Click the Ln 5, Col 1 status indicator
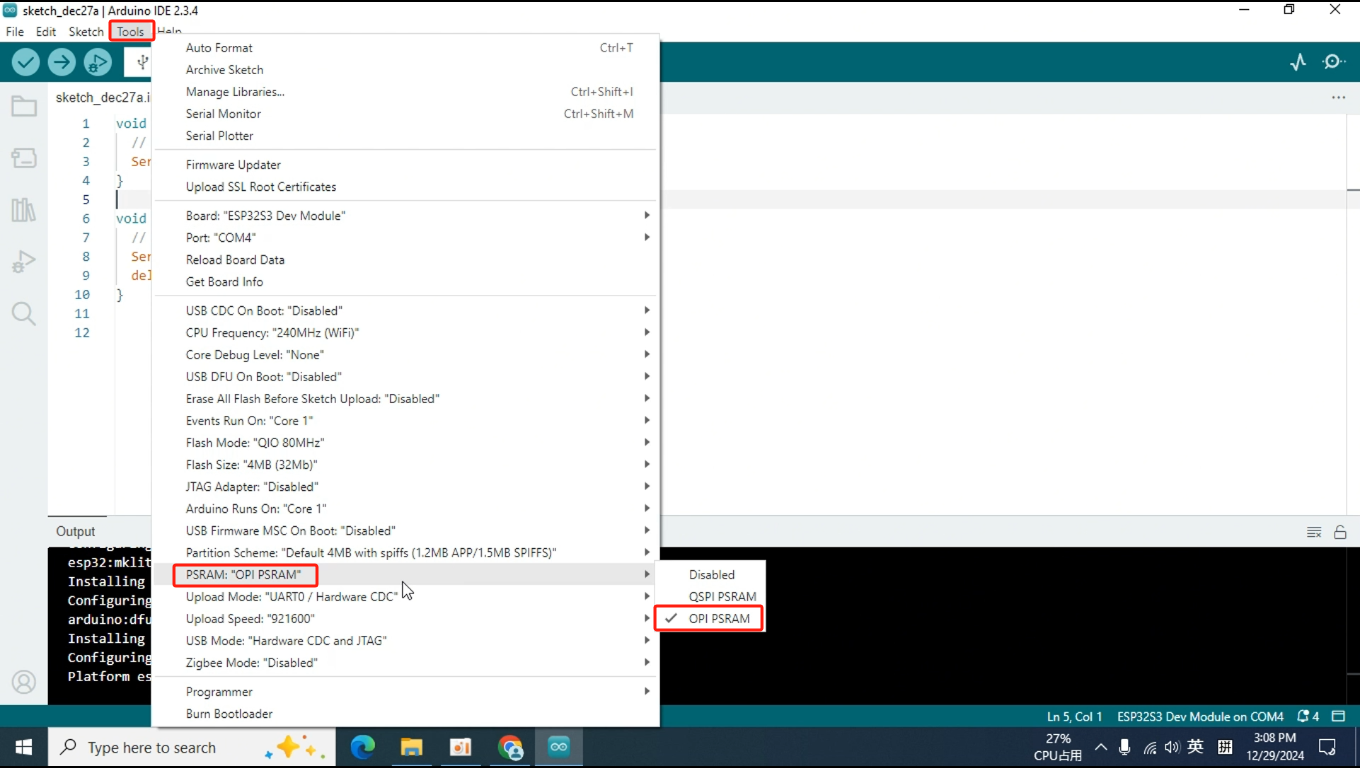This screenshot has height=768, width=1360. coord(1075,716)
